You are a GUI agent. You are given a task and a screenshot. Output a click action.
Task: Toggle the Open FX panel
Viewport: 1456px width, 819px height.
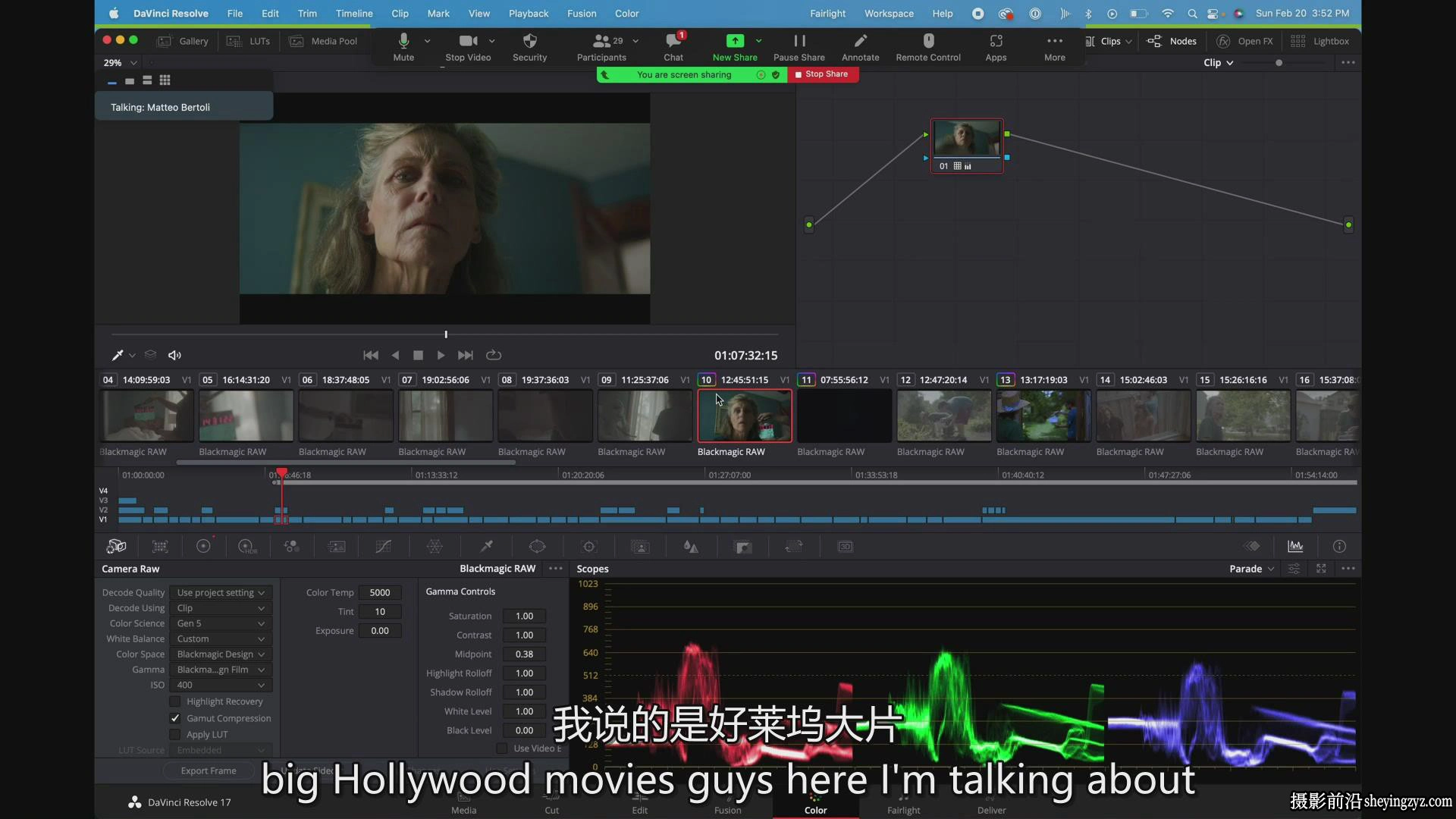(1244, 41)
